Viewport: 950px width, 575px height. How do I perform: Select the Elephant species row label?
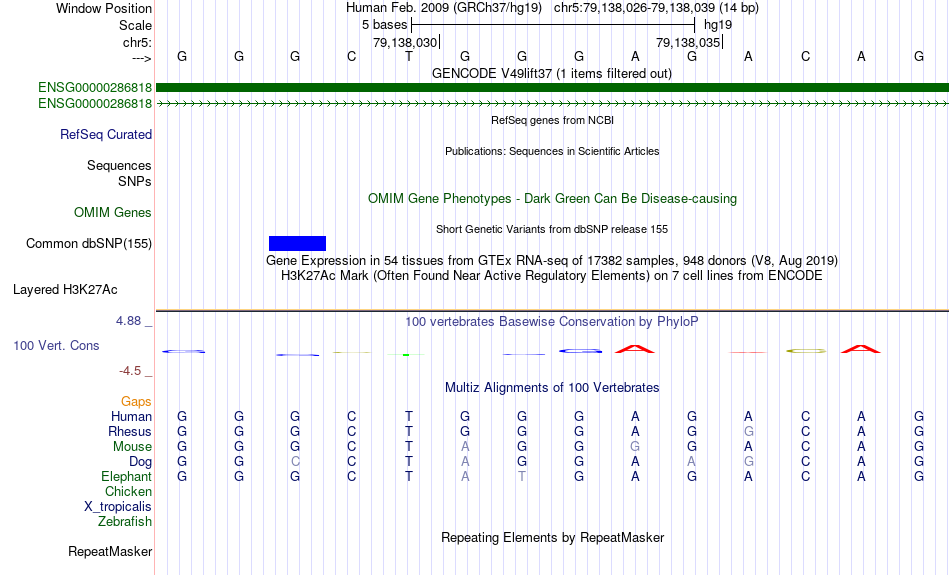[127, 477]
